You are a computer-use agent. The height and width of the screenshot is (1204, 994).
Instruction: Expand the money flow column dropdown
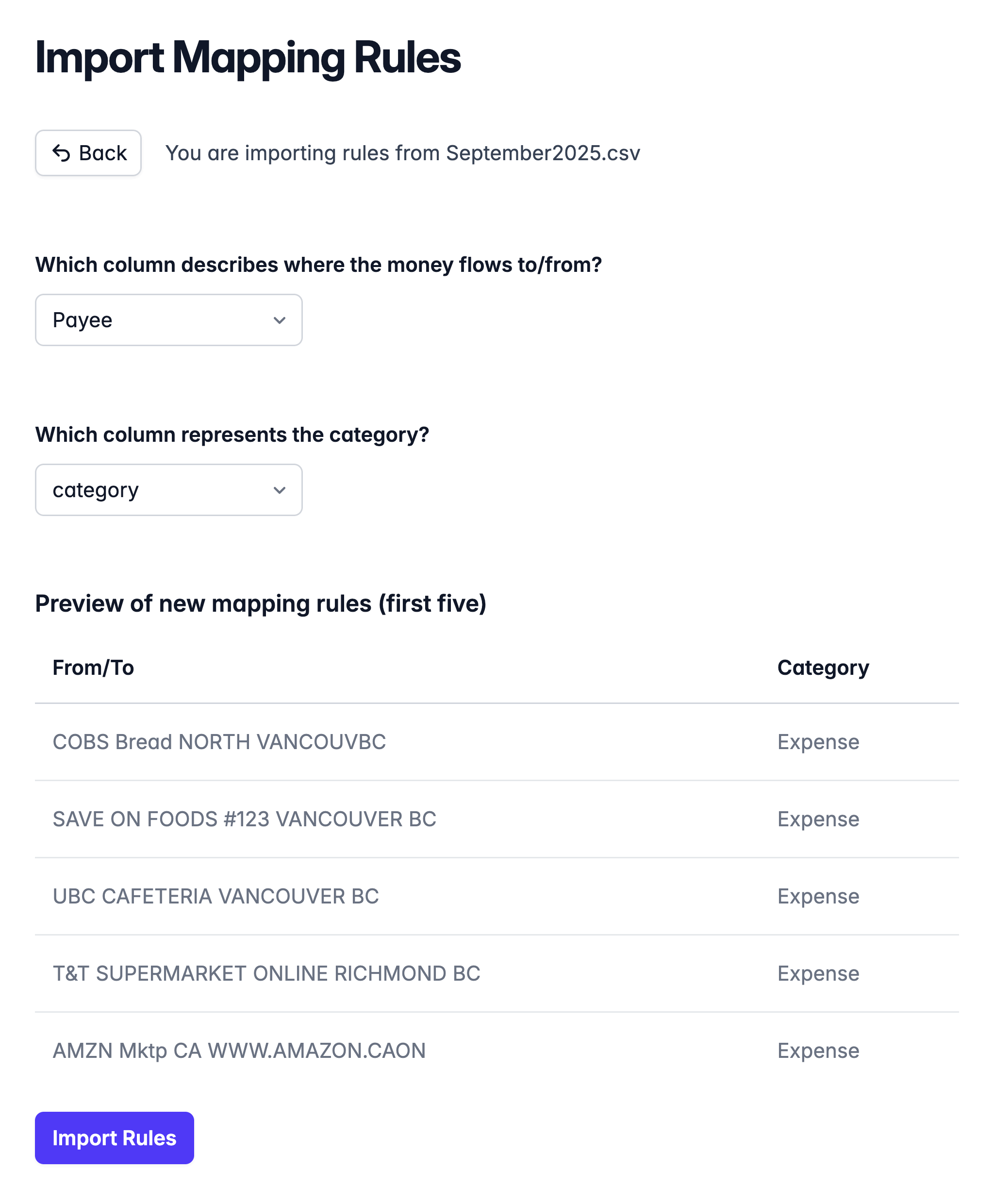click(168, 320)
